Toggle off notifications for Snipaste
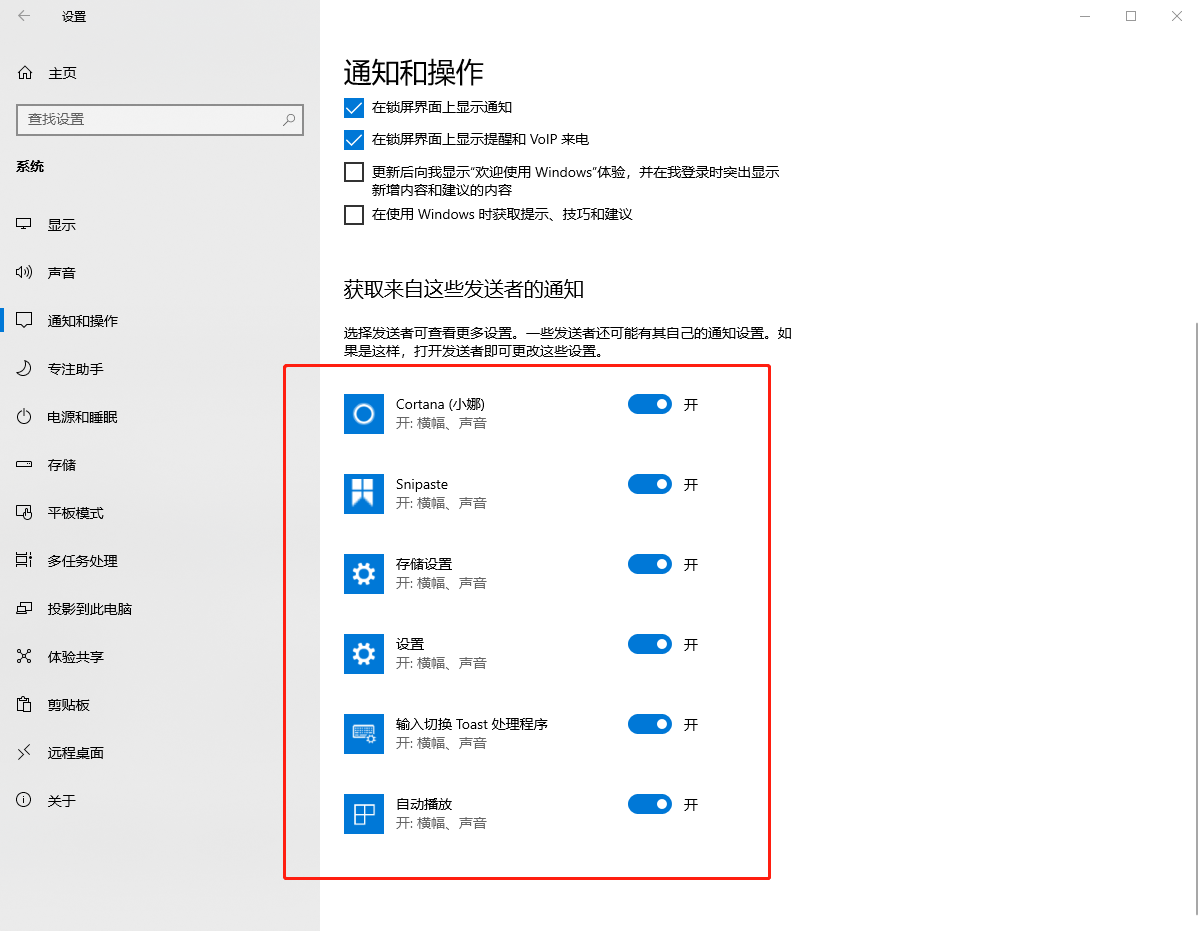Screen dimensions: 1200x931 click(650, 484)
